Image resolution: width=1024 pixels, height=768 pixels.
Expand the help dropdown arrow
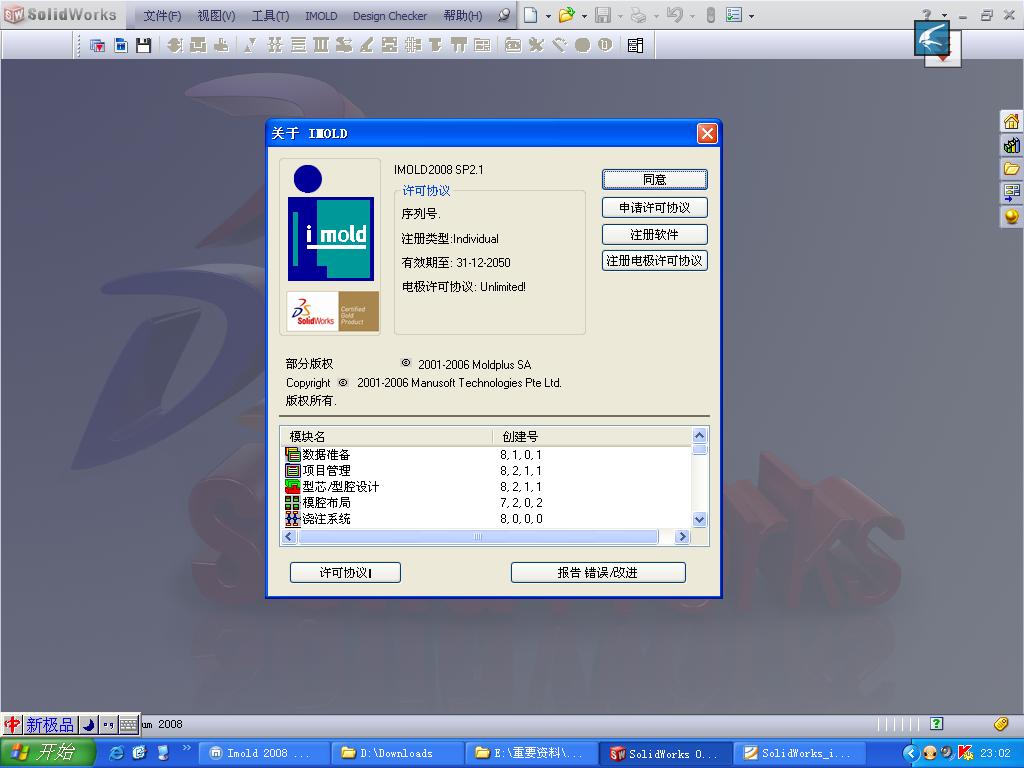pos(944,15)
